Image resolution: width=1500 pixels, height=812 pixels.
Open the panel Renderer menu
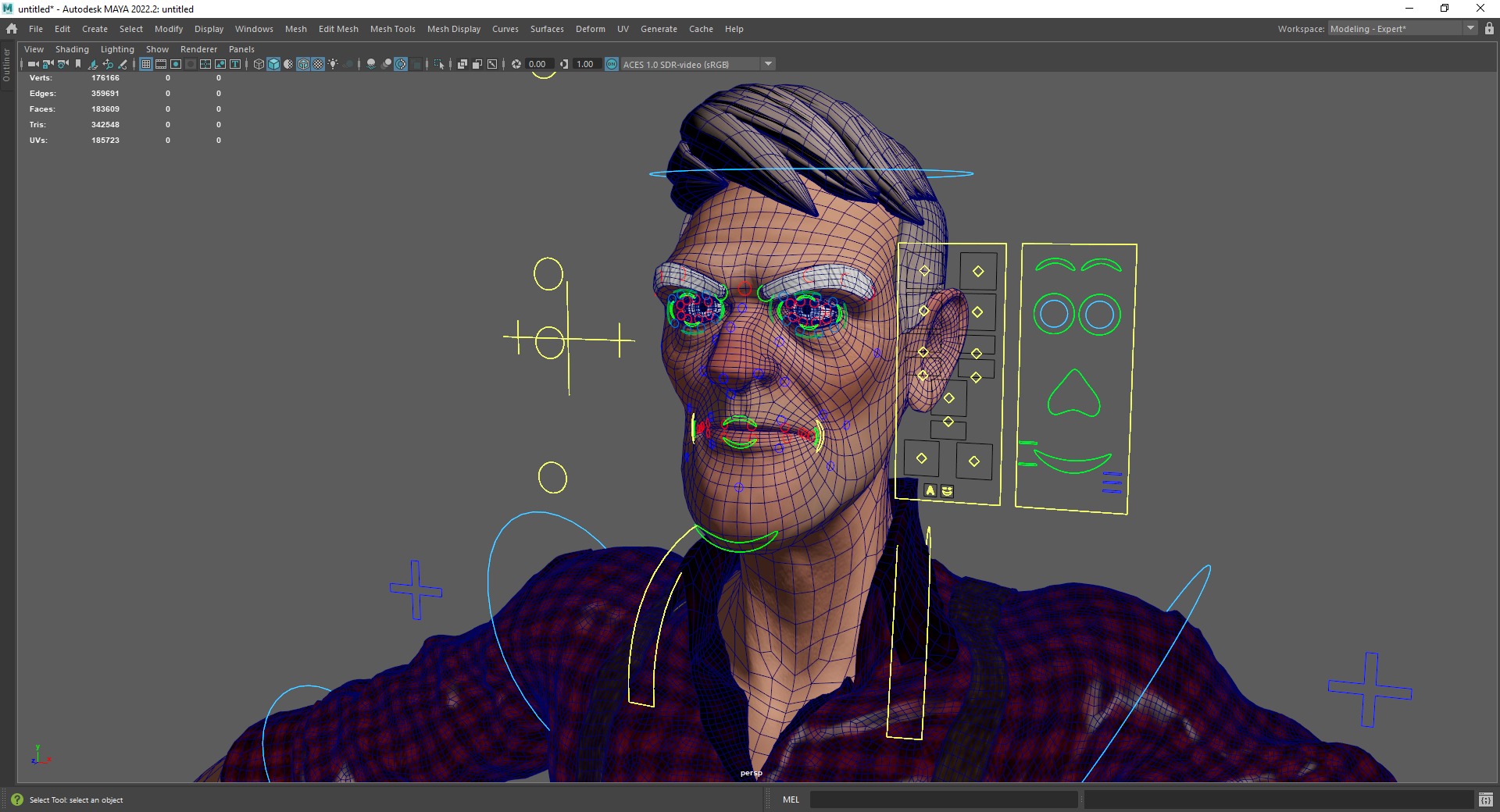[198, 49]
